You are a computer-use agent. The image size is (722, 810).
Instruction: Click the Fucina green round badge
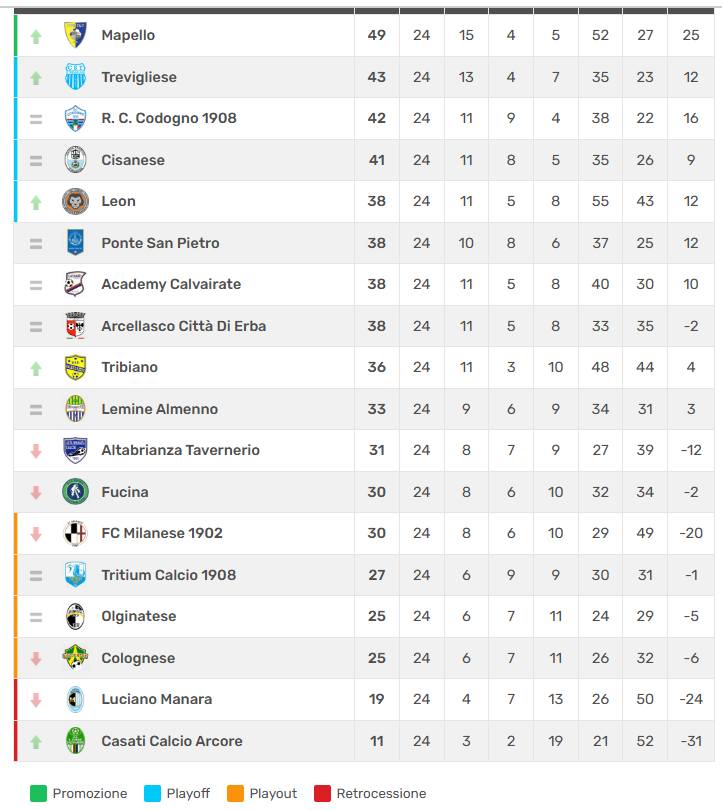(x=75, y=492)
